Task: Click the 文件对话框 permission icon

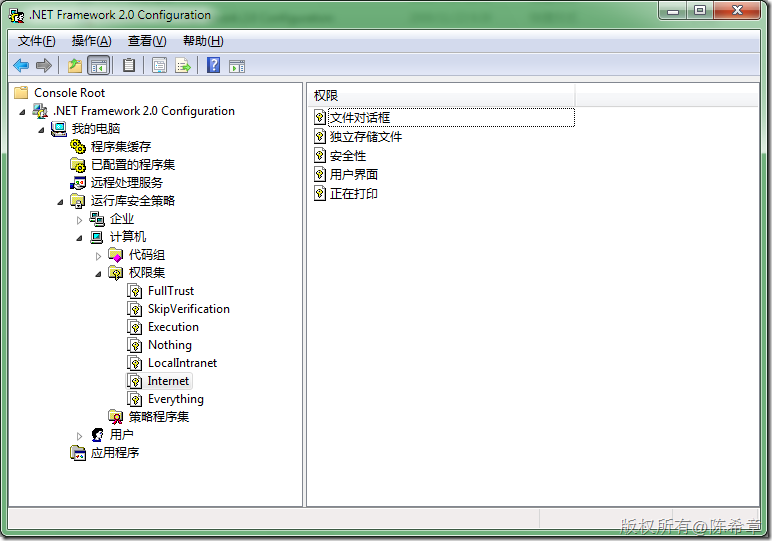Action: [320, 118]
